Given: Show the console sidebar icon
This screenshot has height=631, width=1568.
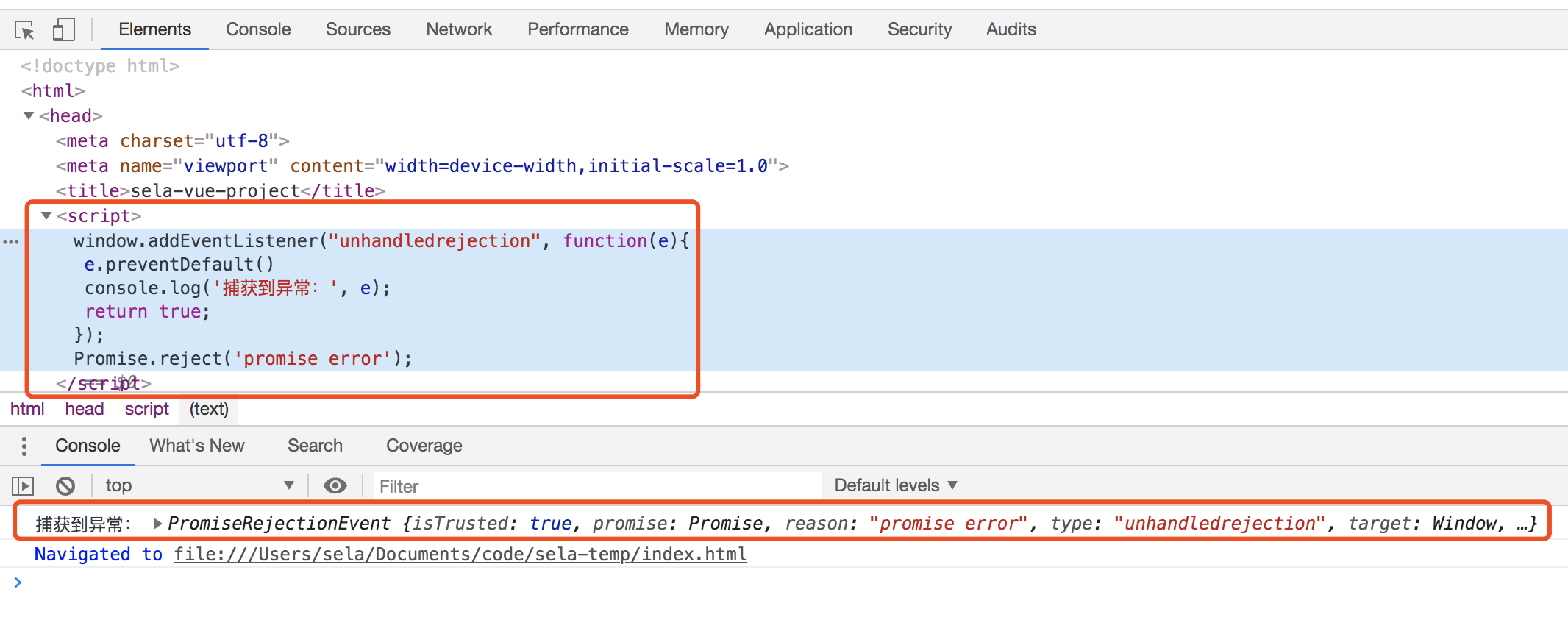Looking at the screenshot, I should click(23, 486).
